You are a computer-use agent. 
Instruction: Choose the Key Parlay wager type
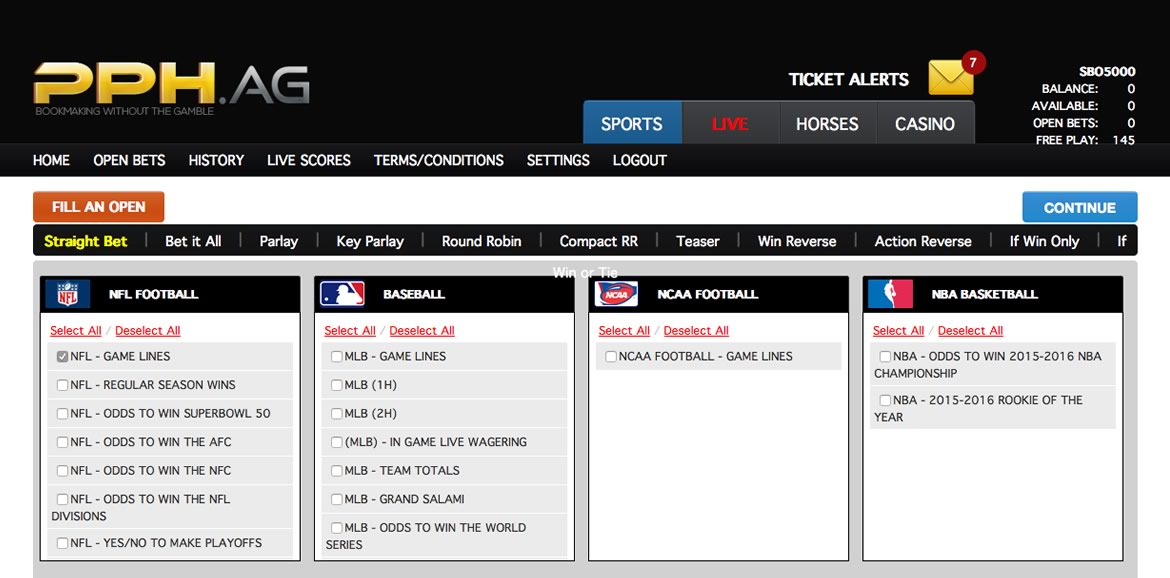[x=370, y=241]
